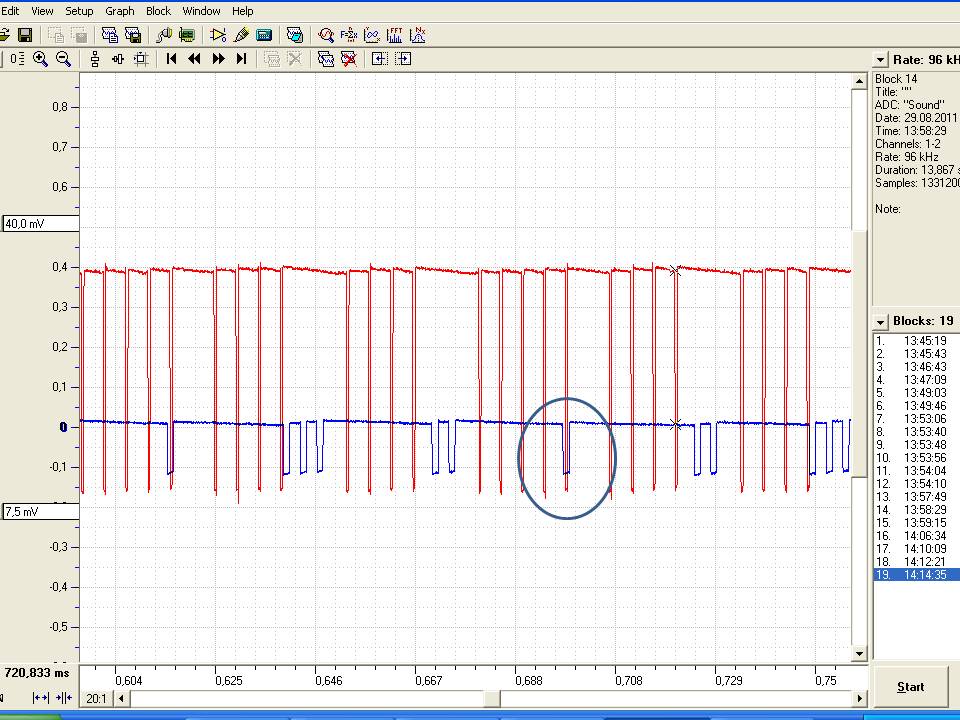Click the zoom out magnifier icon
The width and height of the screenshot is (960, 720).
click(x=63, y=59)
